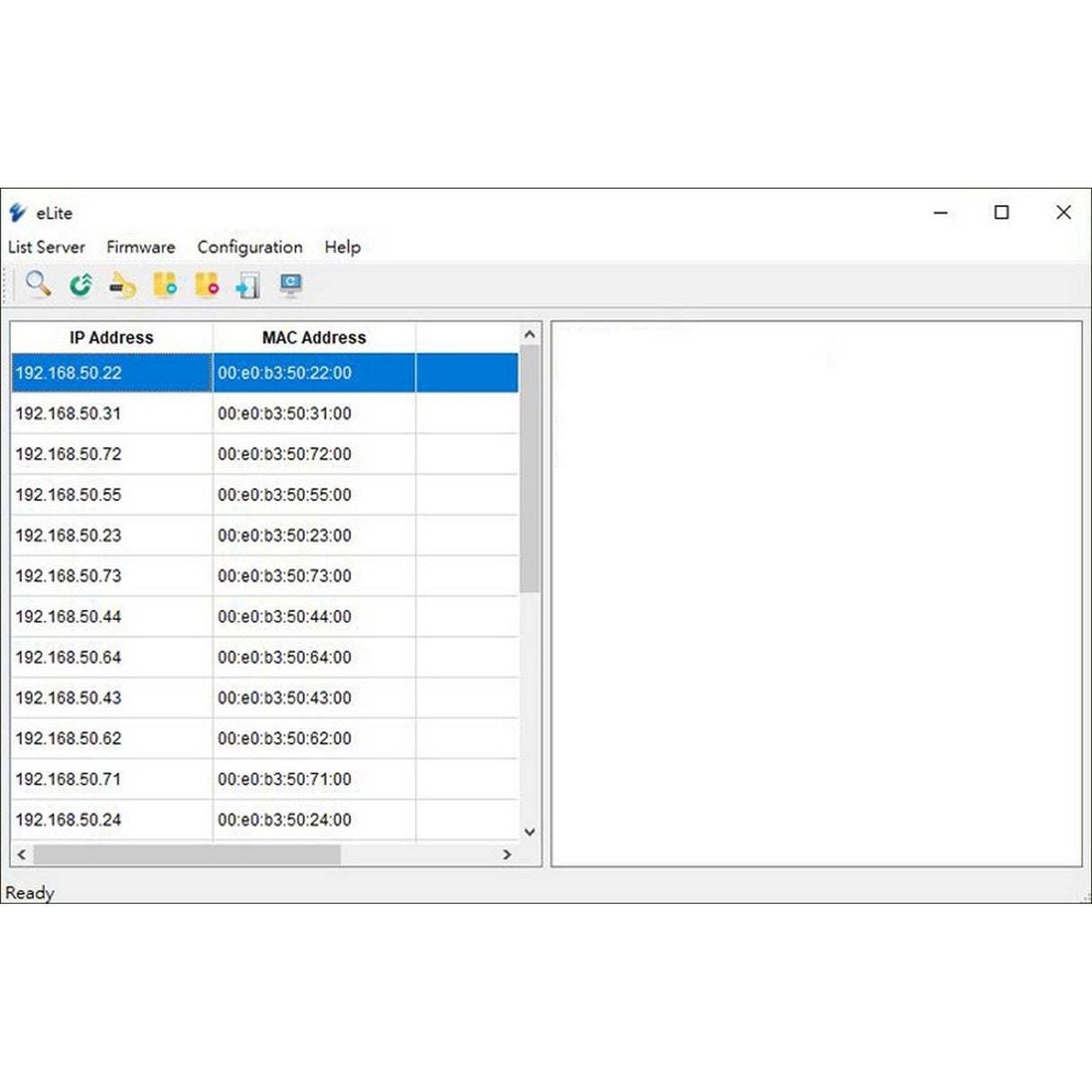
Task: Select device row 192.168.50.31
Action: click(x=68, y=414)
